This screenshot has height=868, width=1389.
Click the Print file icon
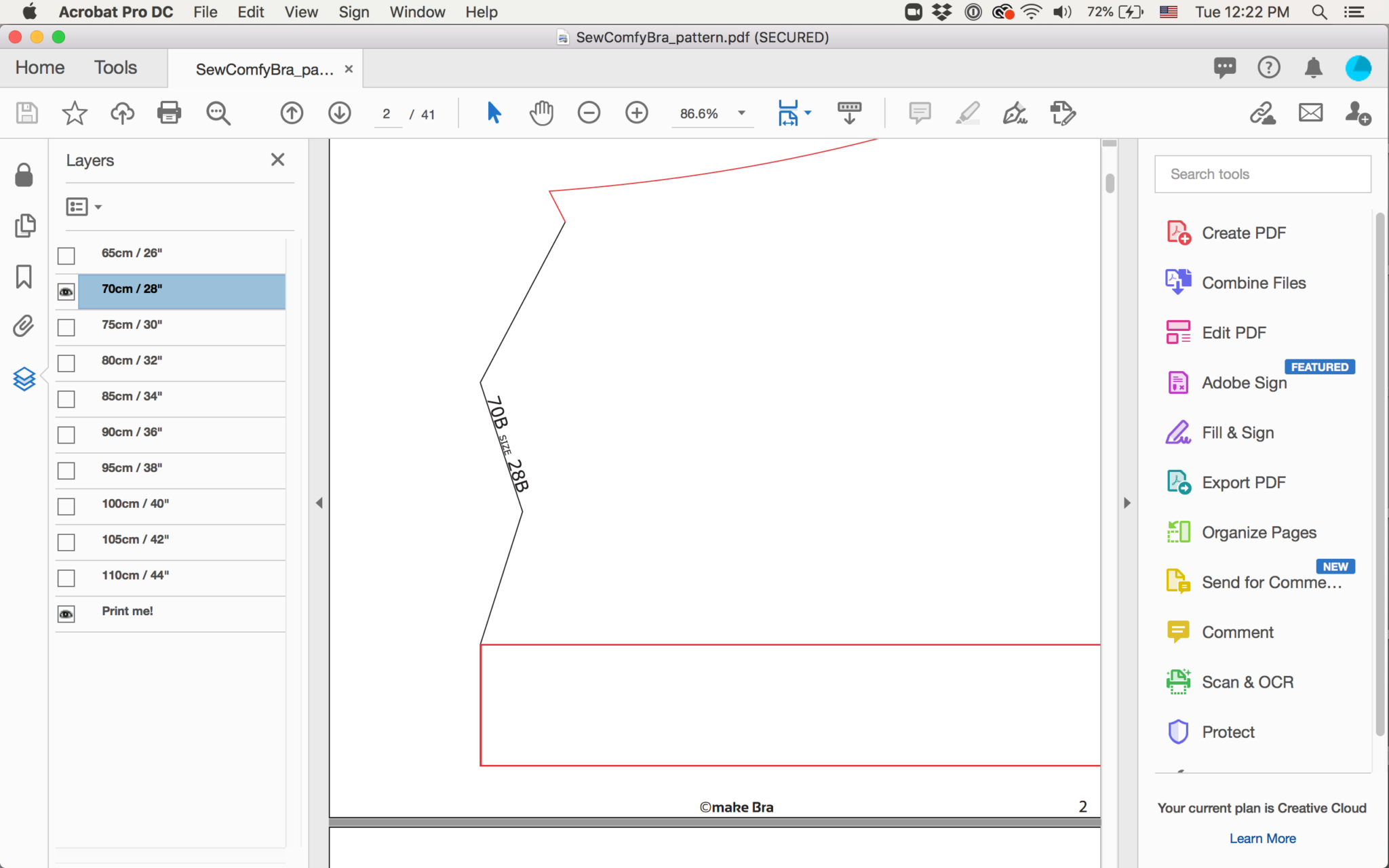pos(169,113)
